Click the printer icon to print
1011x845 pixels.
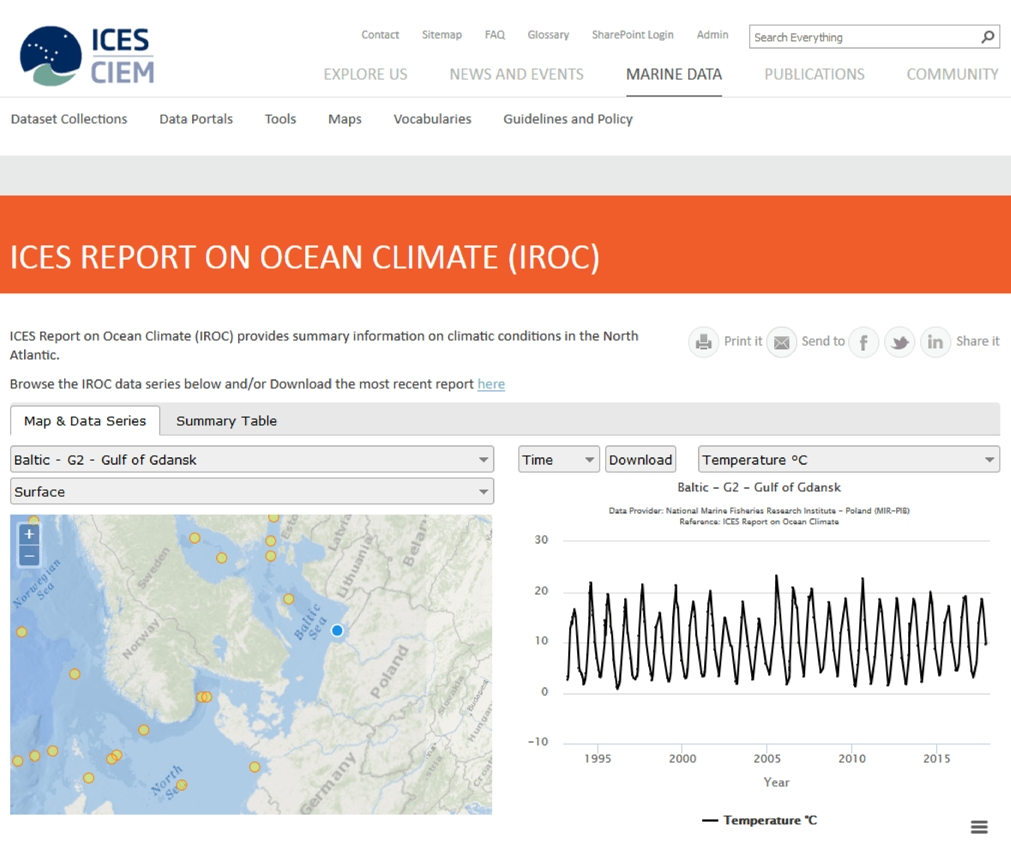pyautogui.click(x=704, y=342)
